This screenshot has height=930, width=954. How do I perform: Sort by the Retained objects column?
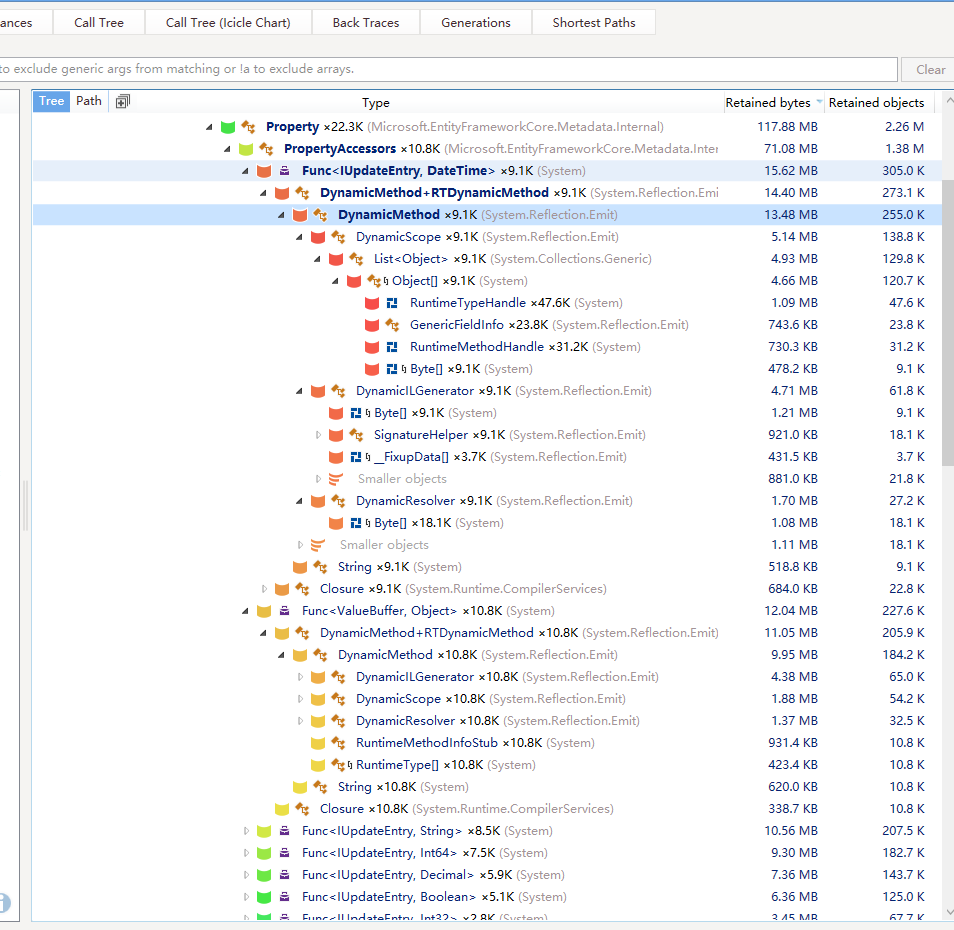pyautogui.click(x=877, y=102)
